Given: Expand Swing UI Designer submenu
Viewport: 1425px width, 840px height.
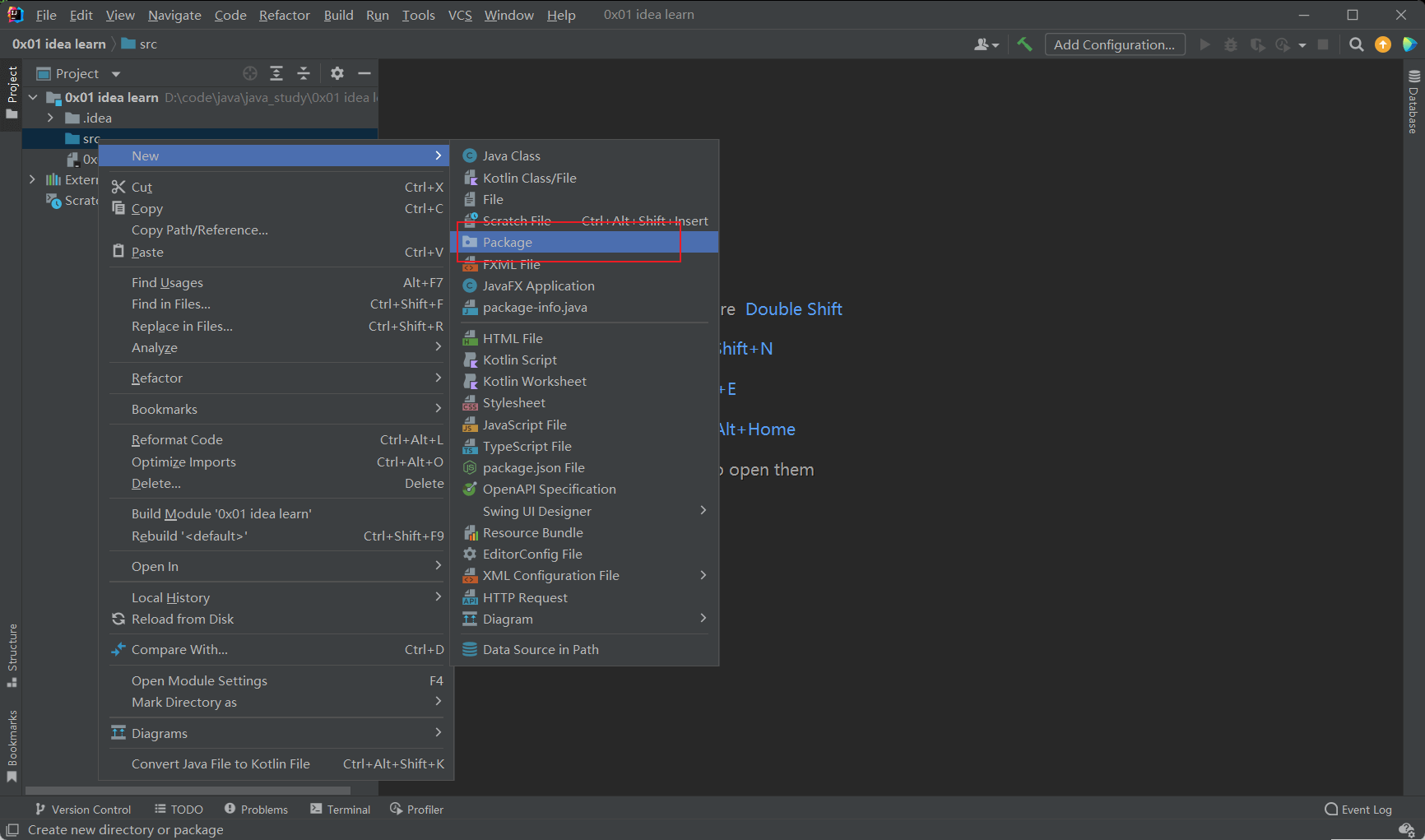Looking at the screenshot, I should pos(584,511).
